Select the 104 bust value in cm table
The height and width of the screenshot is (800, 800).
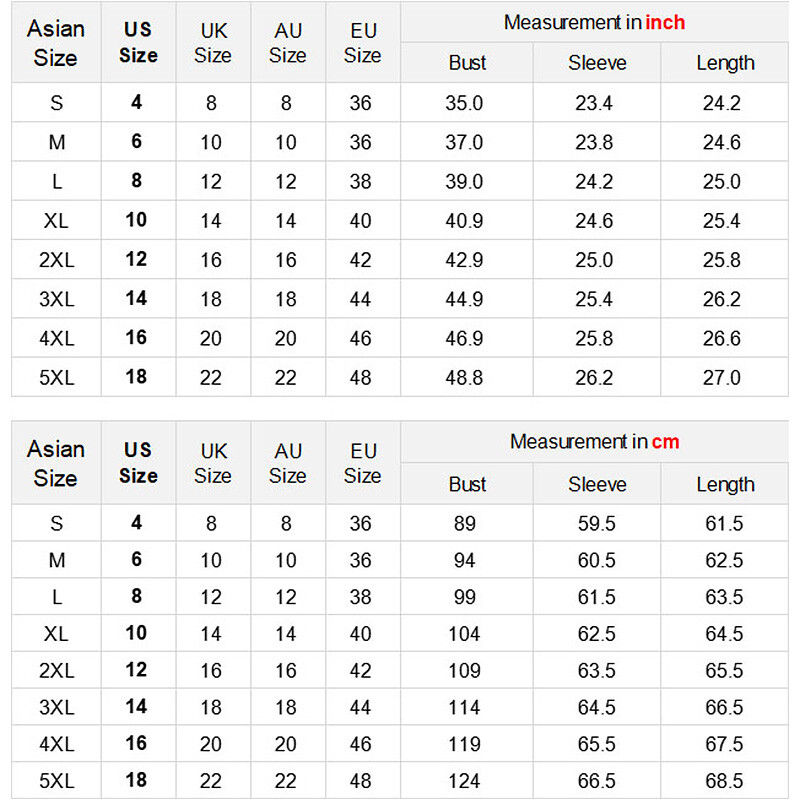point(464,634)
